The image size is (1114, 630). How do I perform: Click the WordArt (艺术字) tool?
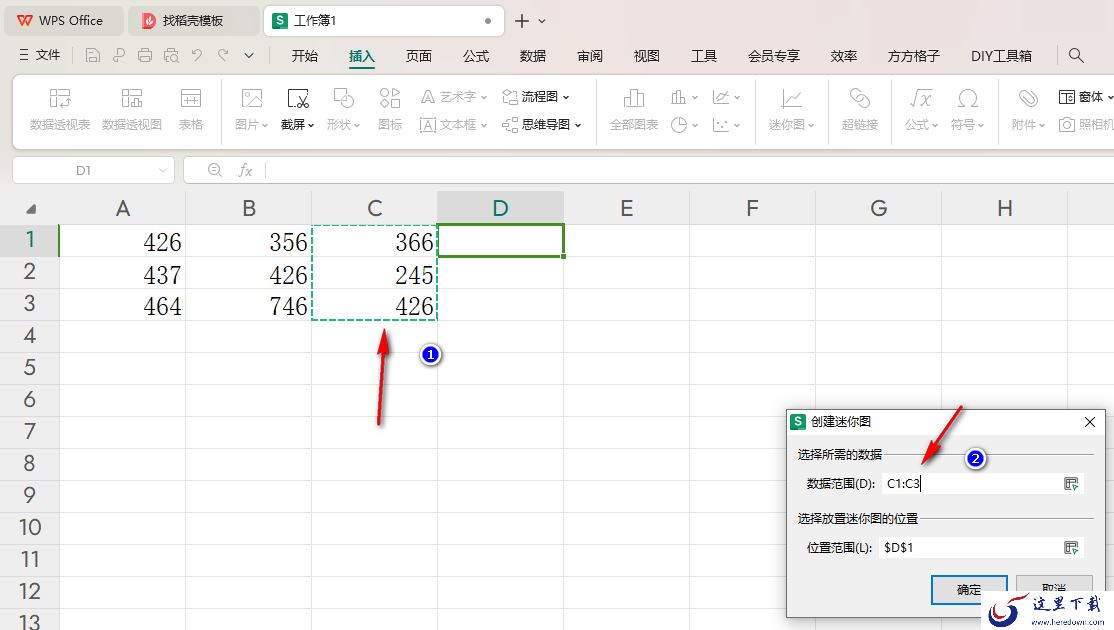453,97
